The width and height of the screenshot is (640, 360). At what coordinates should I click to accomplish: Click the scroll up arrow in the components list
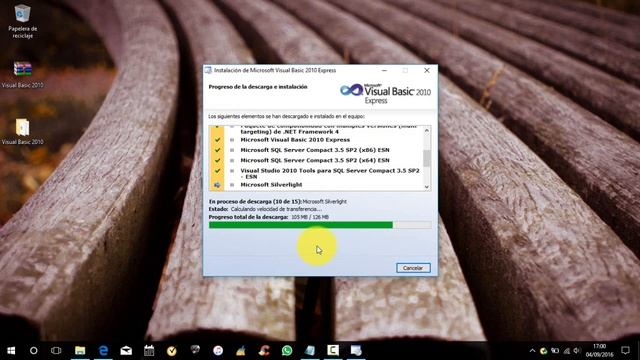point(427,131)
